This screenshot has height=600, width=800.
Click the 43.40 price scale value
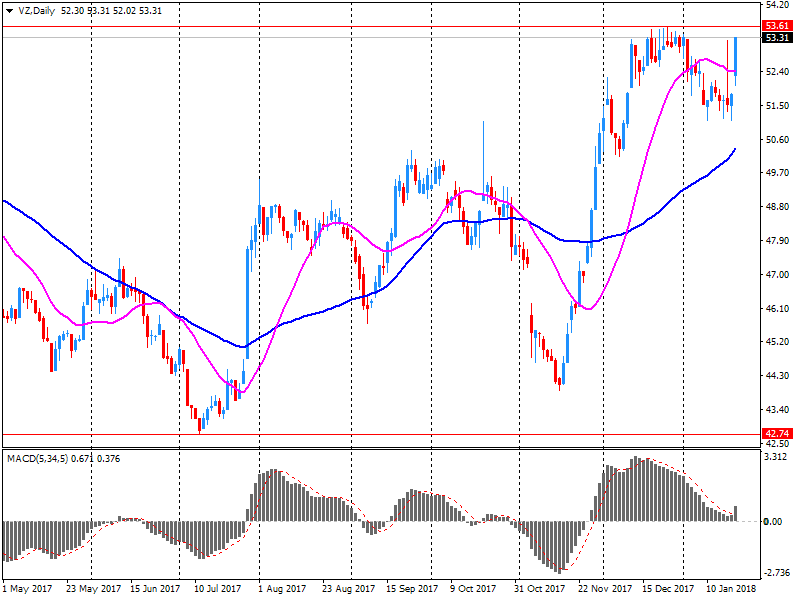click(x=777, y=410)
